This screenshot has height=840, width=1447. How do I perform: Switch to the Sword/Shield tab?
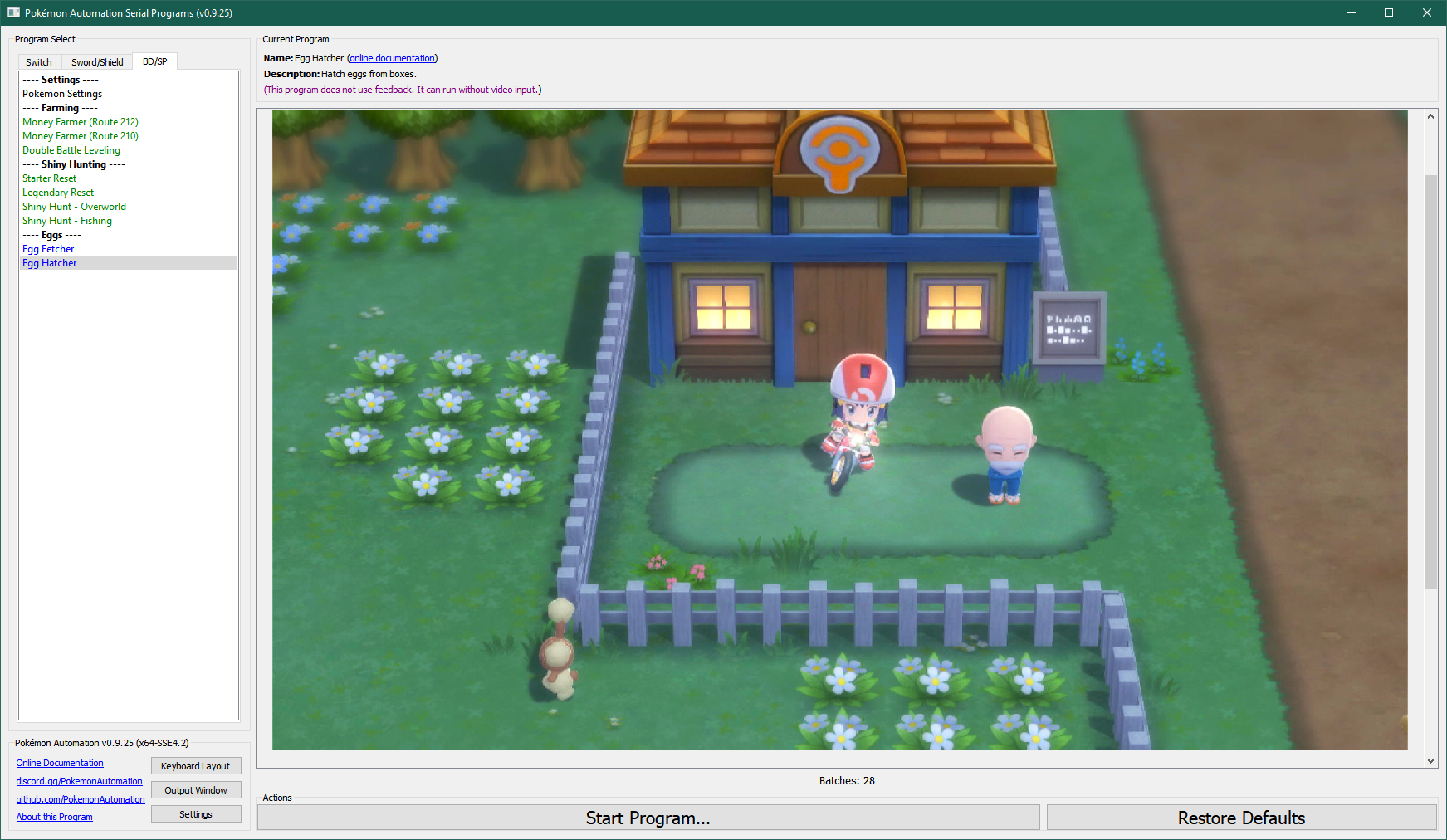[x=97, y=62]
